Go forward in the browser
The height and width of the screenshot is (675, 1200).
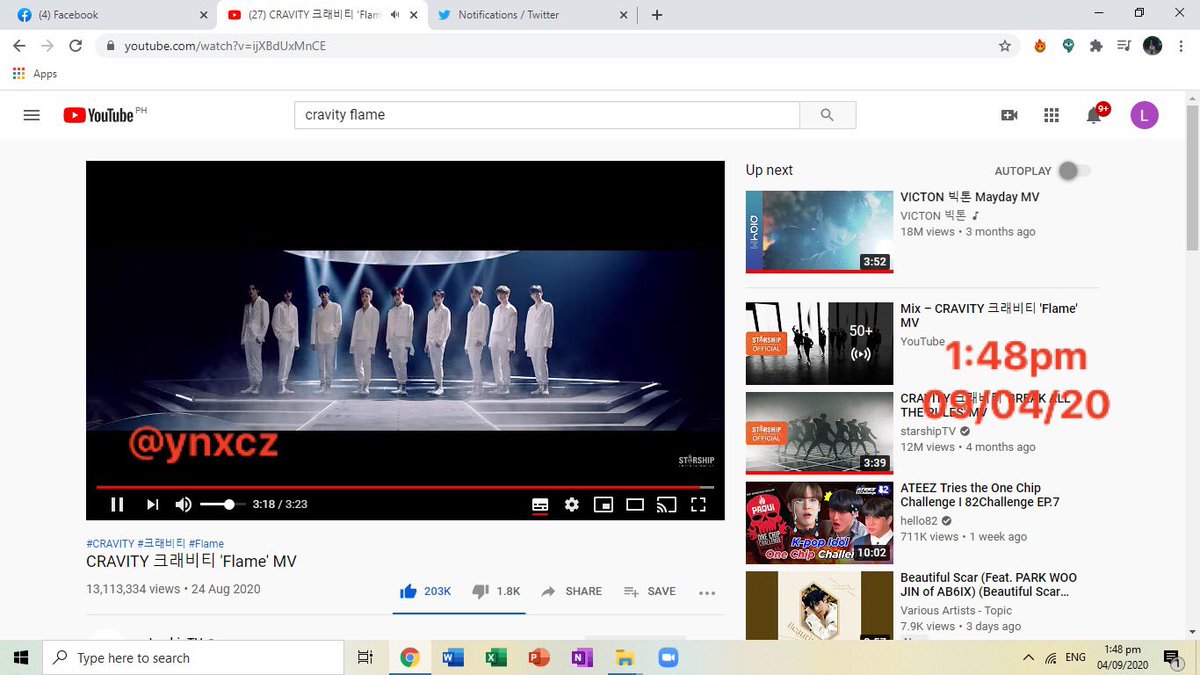(47, 46)
